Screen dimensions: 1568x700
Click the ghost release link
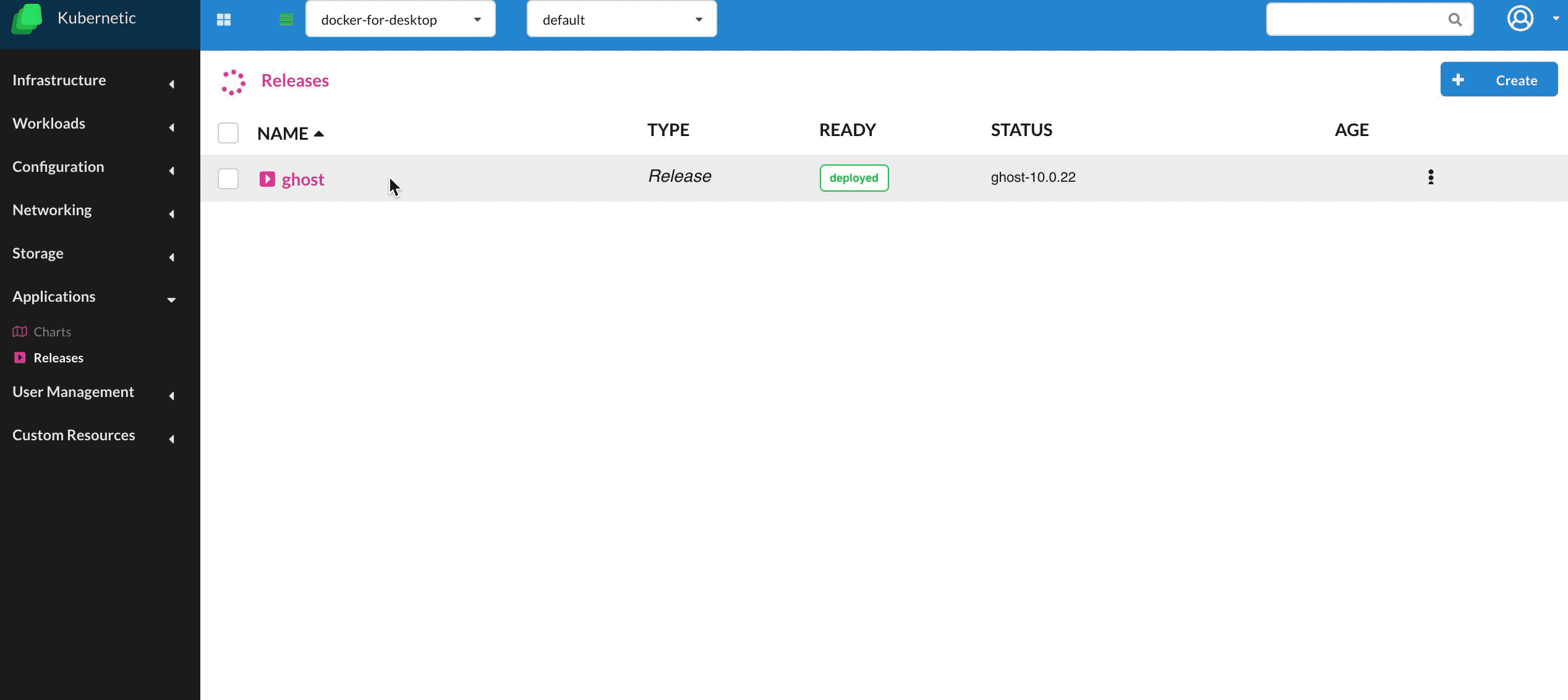[x=302, y=178]
